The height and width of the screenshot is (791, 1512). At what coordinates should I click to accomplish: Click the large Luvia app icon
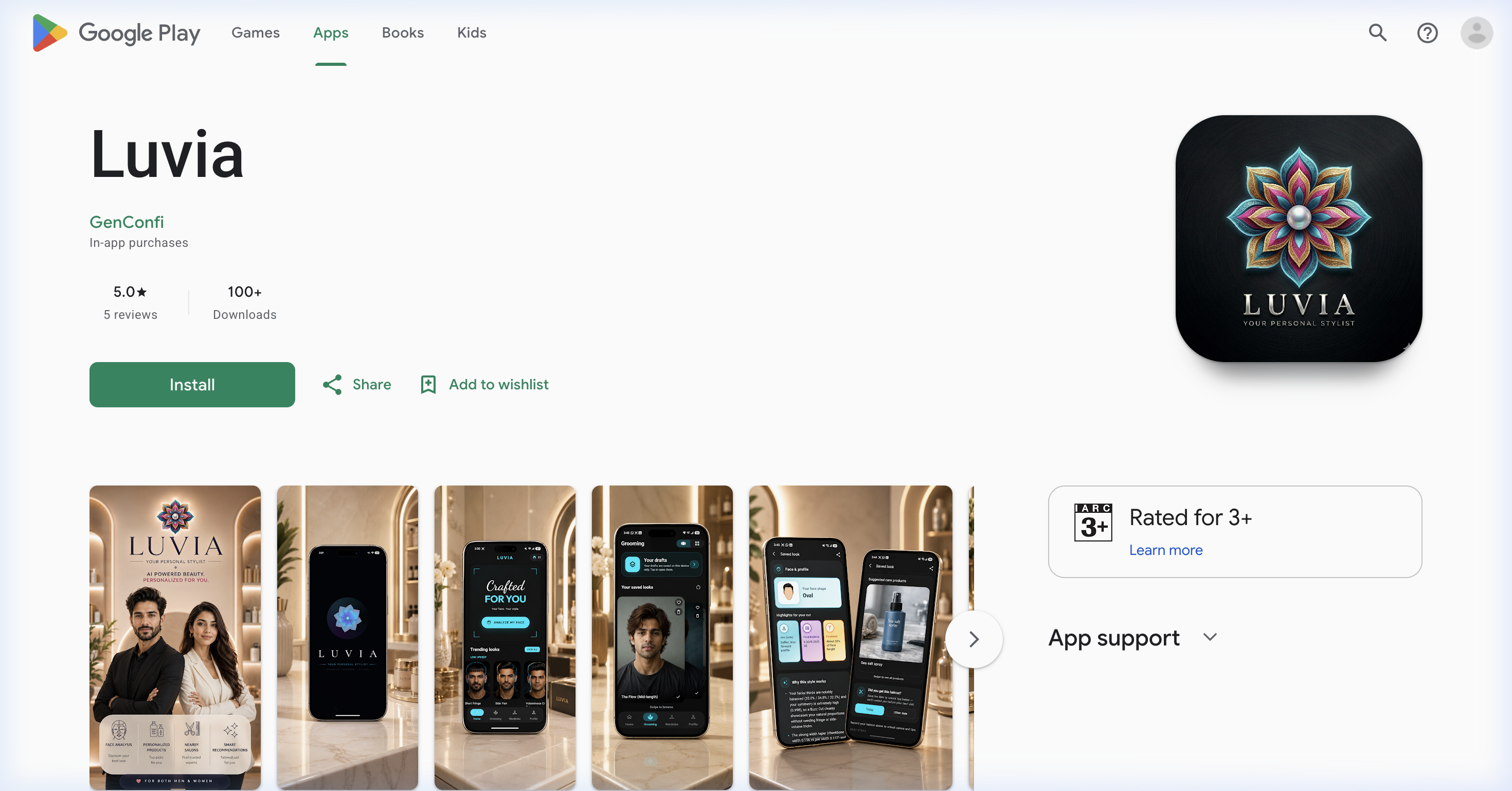1299,238
